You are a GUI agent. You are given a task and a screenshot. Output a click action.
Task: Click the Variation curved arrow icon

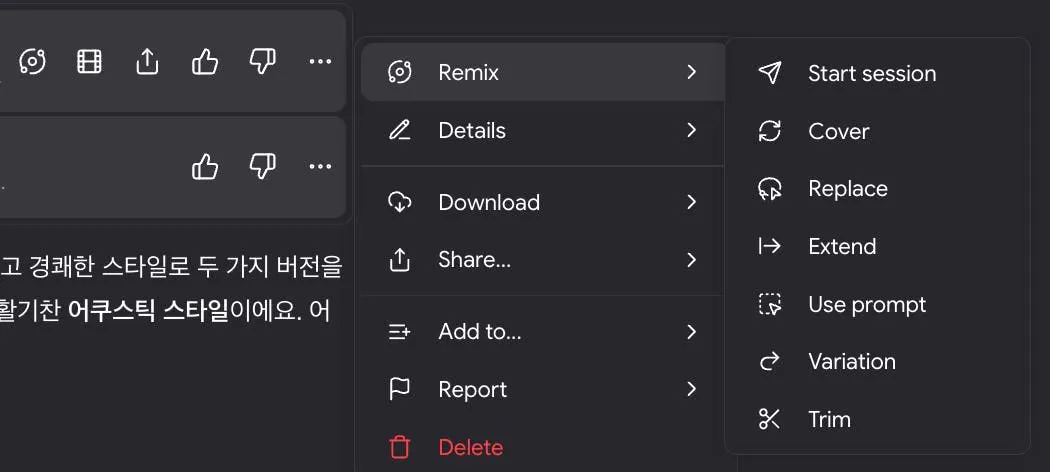(x=769, y=362)
